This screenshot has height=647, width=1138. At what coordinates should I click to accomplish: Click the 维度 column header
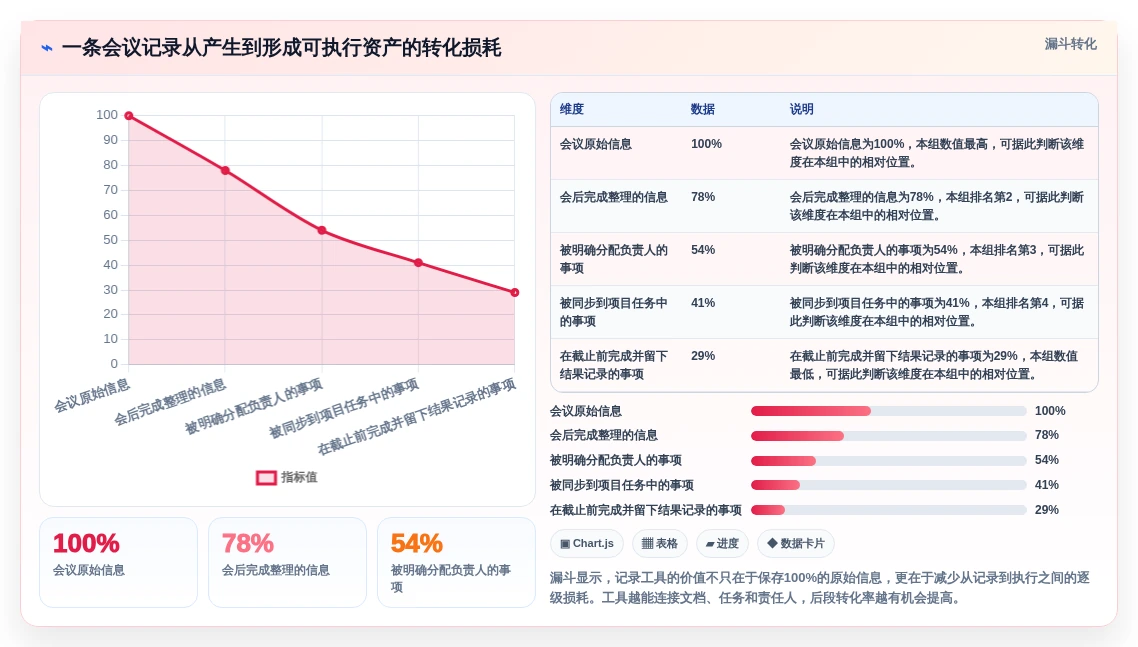(x=572, y=109)
